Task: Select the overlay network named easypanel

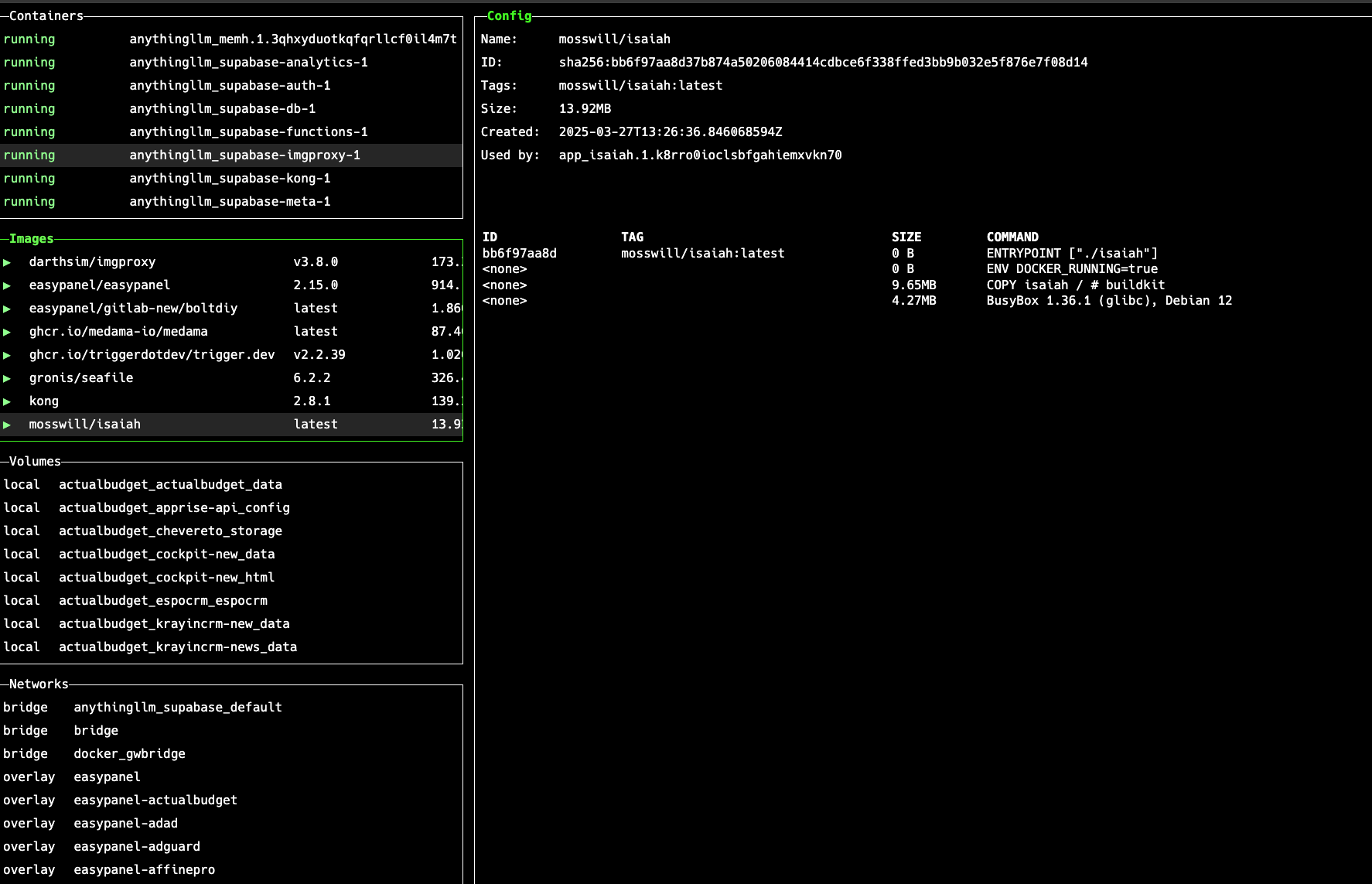Action: (x=107, y=777)
